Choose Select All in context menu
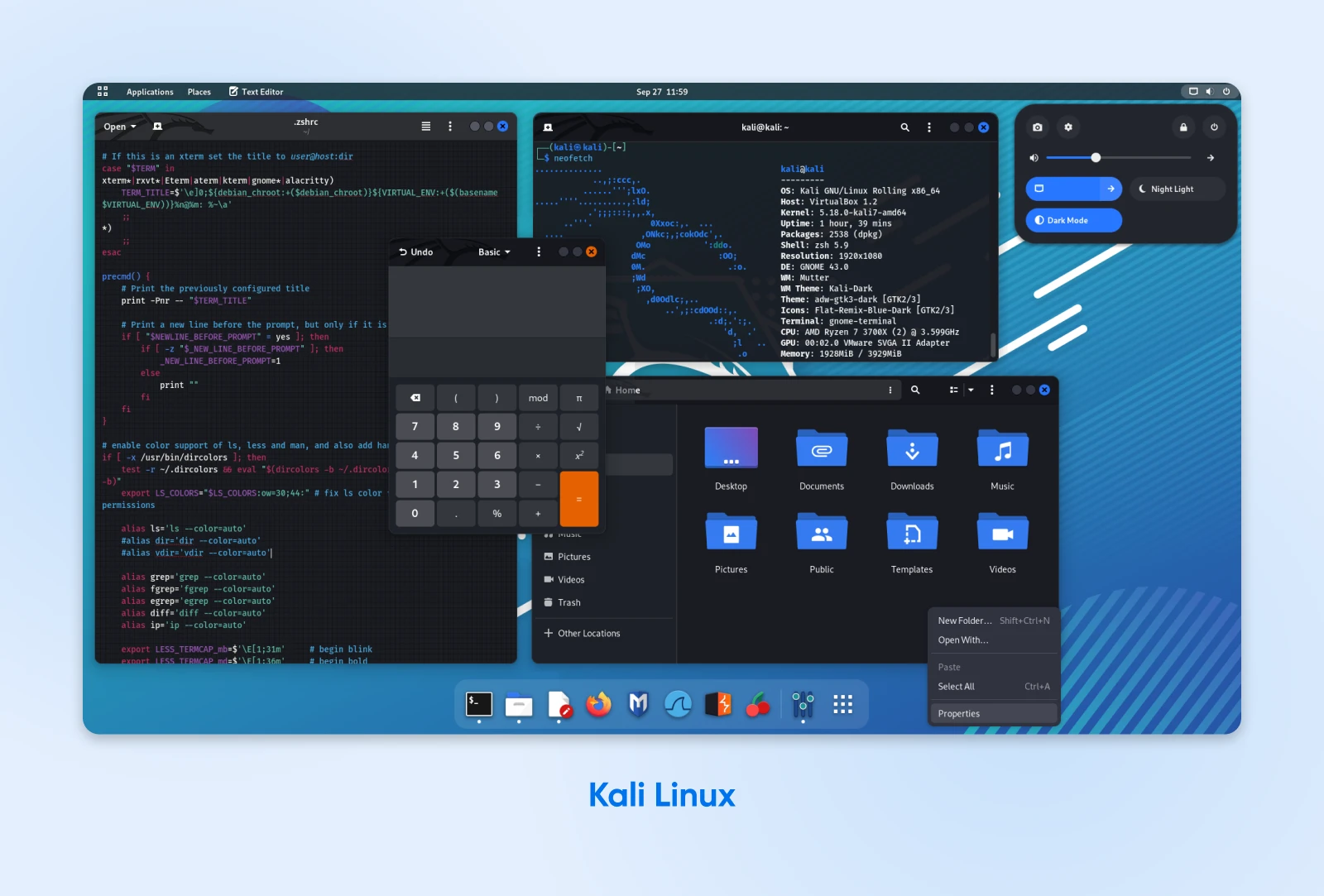Image resolution: width=1324 pixels, height=896 pixels. click(993, 687)
